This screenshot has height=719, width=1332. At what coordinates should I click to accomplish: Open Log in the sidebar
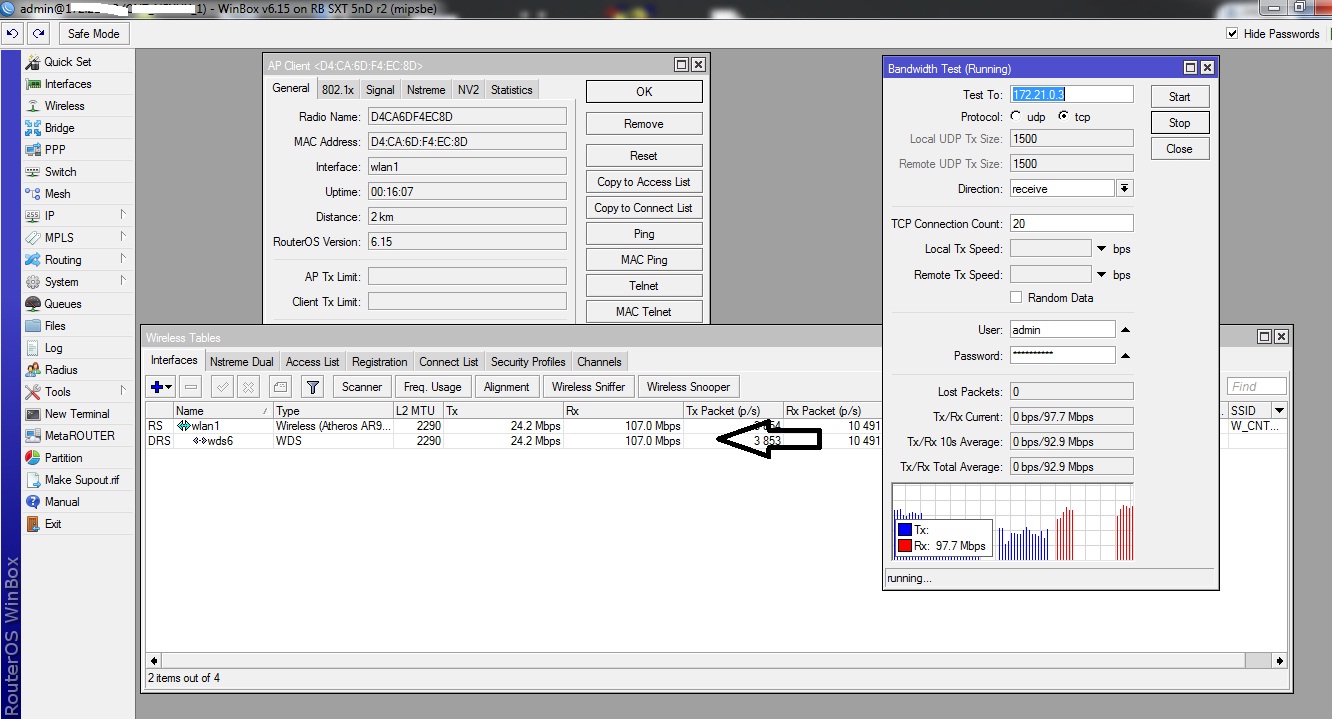(x=53, y=348)
